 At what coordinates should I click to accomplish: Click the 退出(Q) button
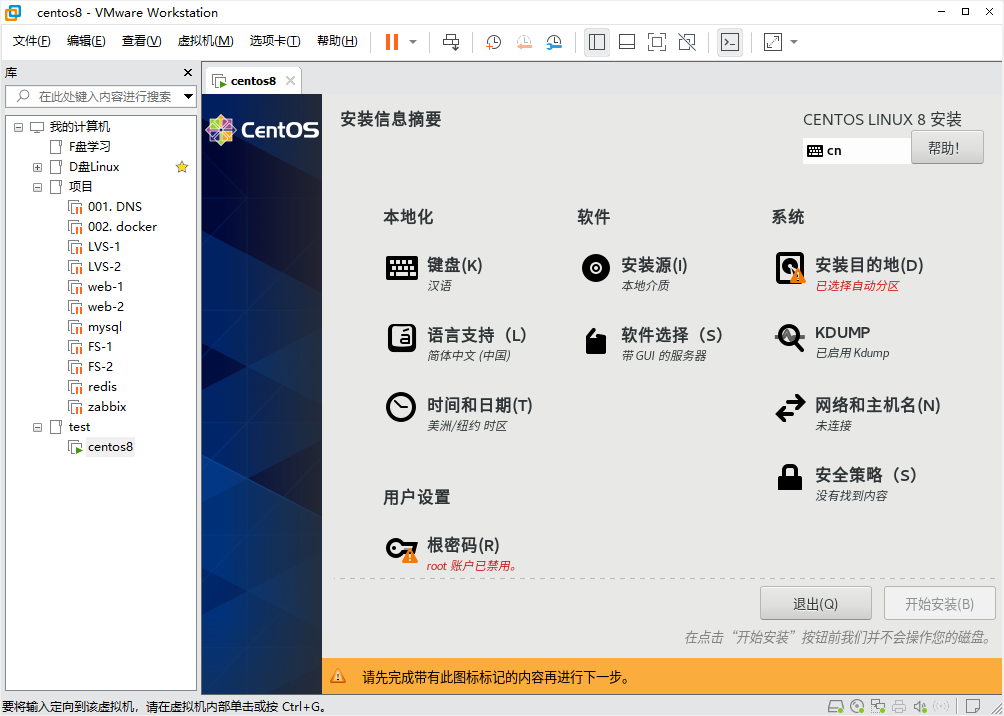pos(816,604)
